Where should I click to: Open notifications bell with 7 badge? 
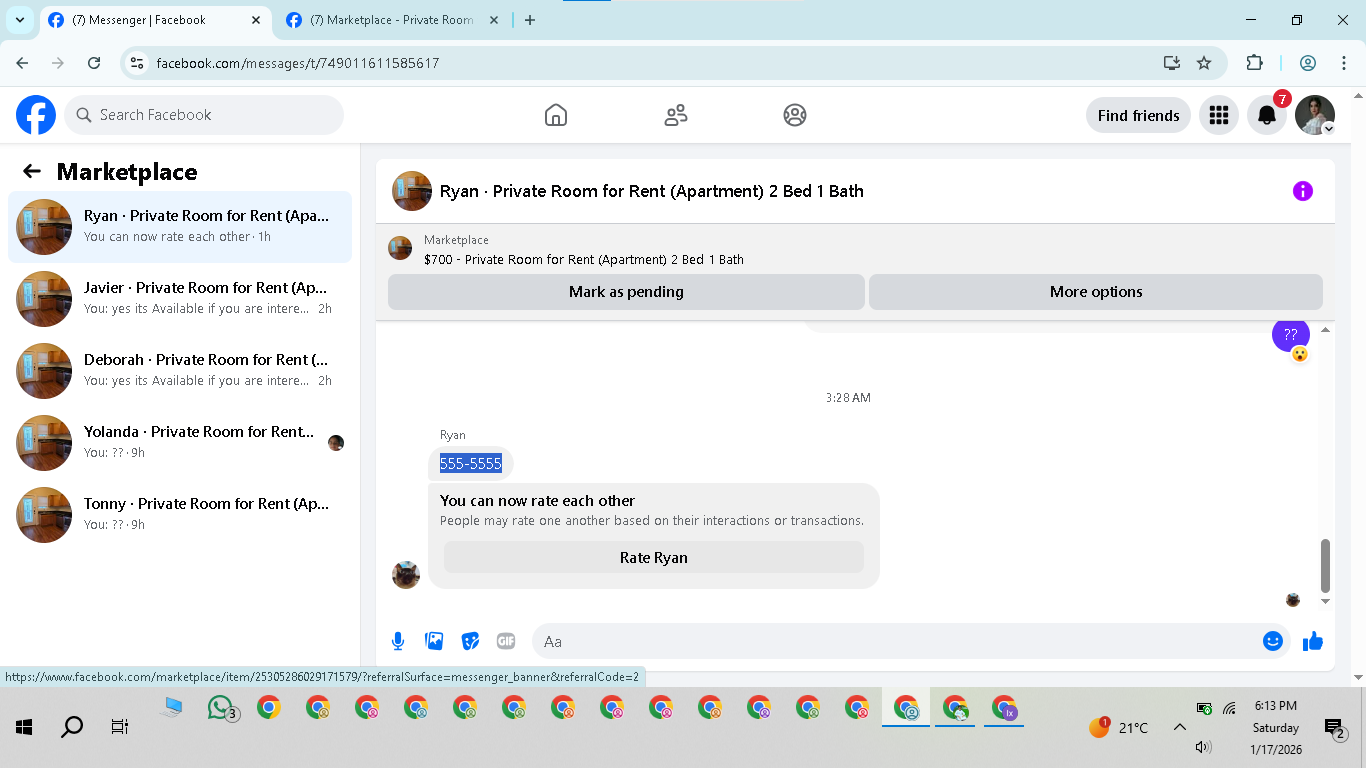point(1267,115)
